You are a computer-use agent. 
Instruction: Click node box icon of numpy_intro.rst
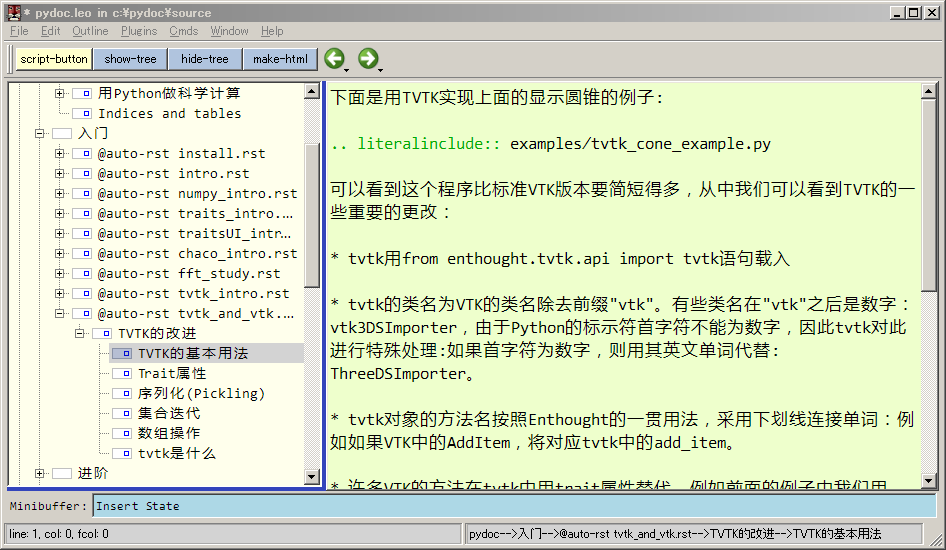tap(82, 194)
